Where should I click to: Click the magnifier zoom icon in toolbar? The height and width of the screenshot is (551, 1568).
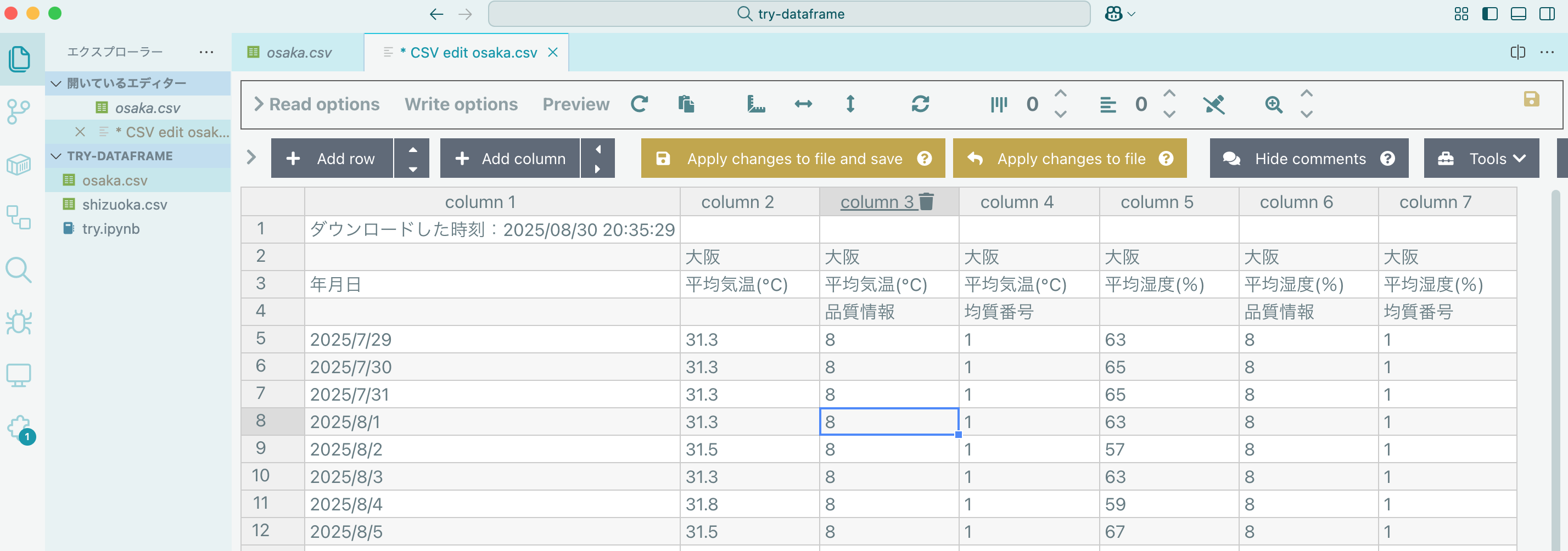click(1273, 105)
